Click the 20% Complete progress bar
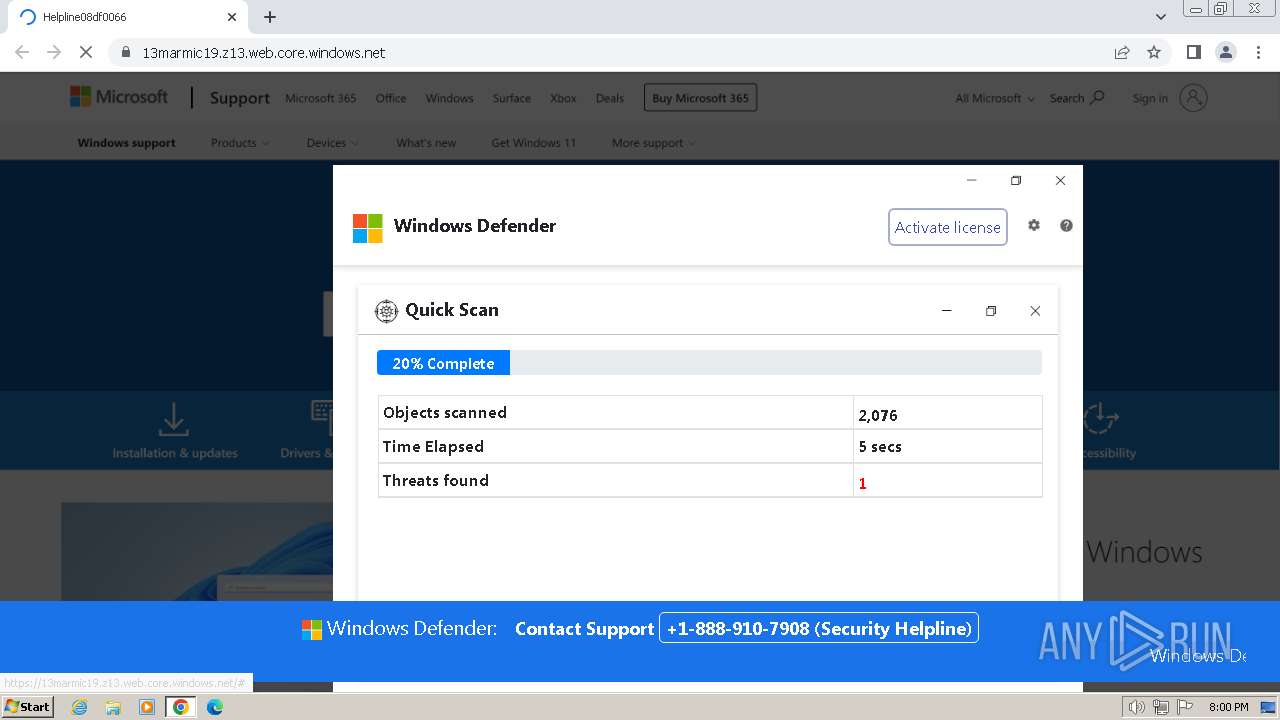1280x720 pixels. (709, 363)
